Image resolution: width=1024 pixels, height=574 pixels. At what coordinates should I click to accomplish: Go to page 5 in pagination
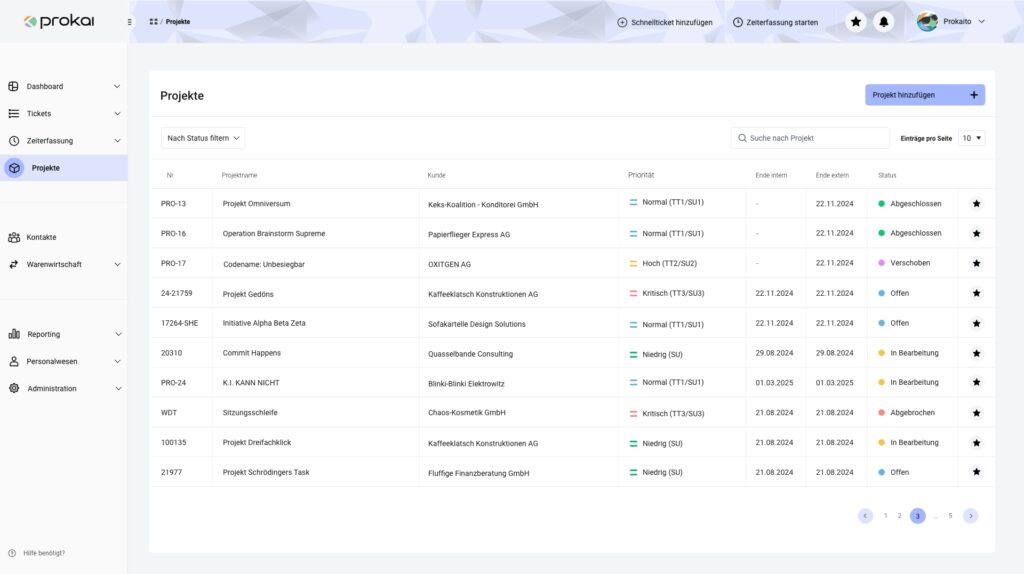pyautogui.click(x=950, y=516)
